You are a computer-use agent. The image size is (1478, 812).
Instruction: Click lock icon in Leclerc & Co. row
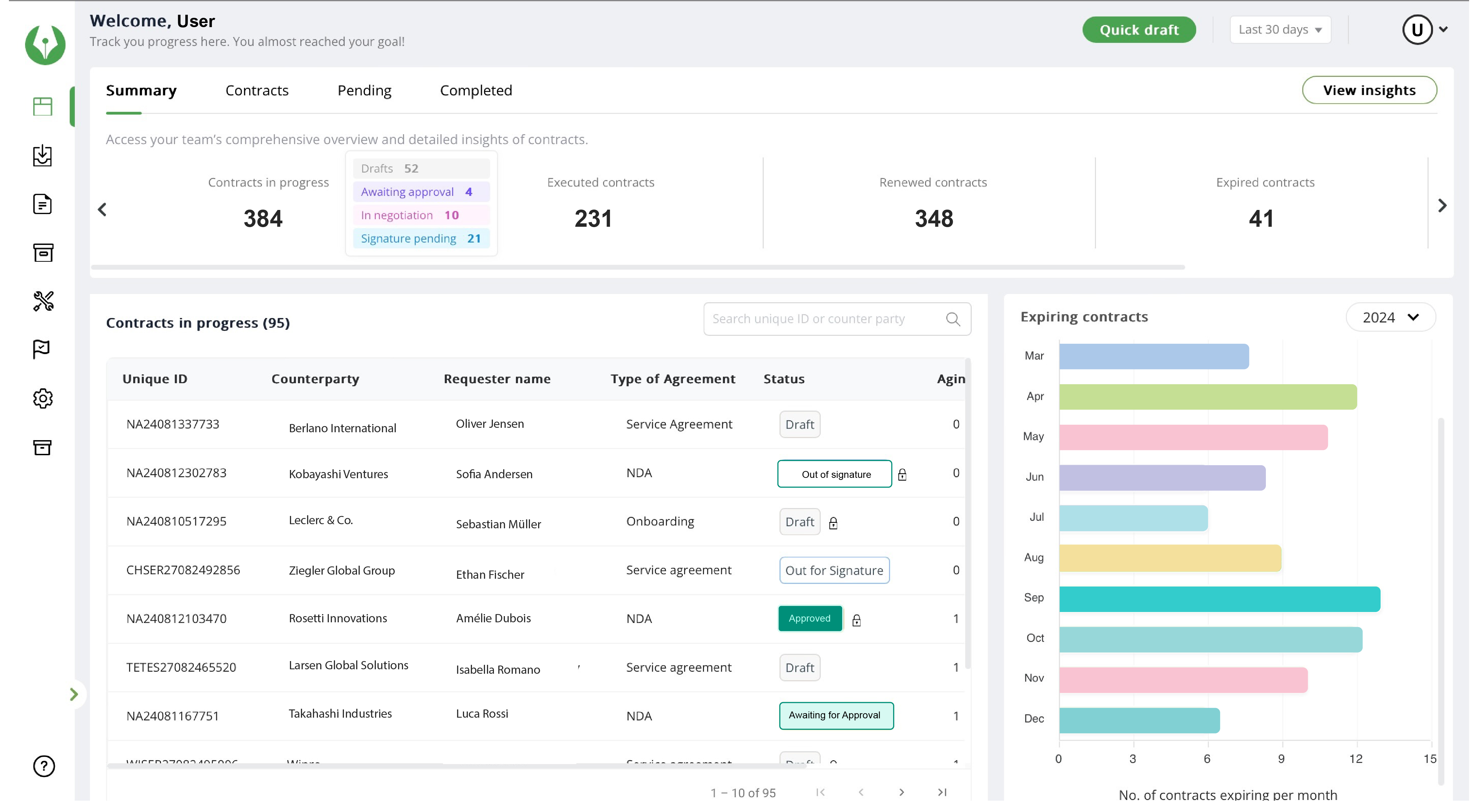pyautogui.click(x=833, y=523)
